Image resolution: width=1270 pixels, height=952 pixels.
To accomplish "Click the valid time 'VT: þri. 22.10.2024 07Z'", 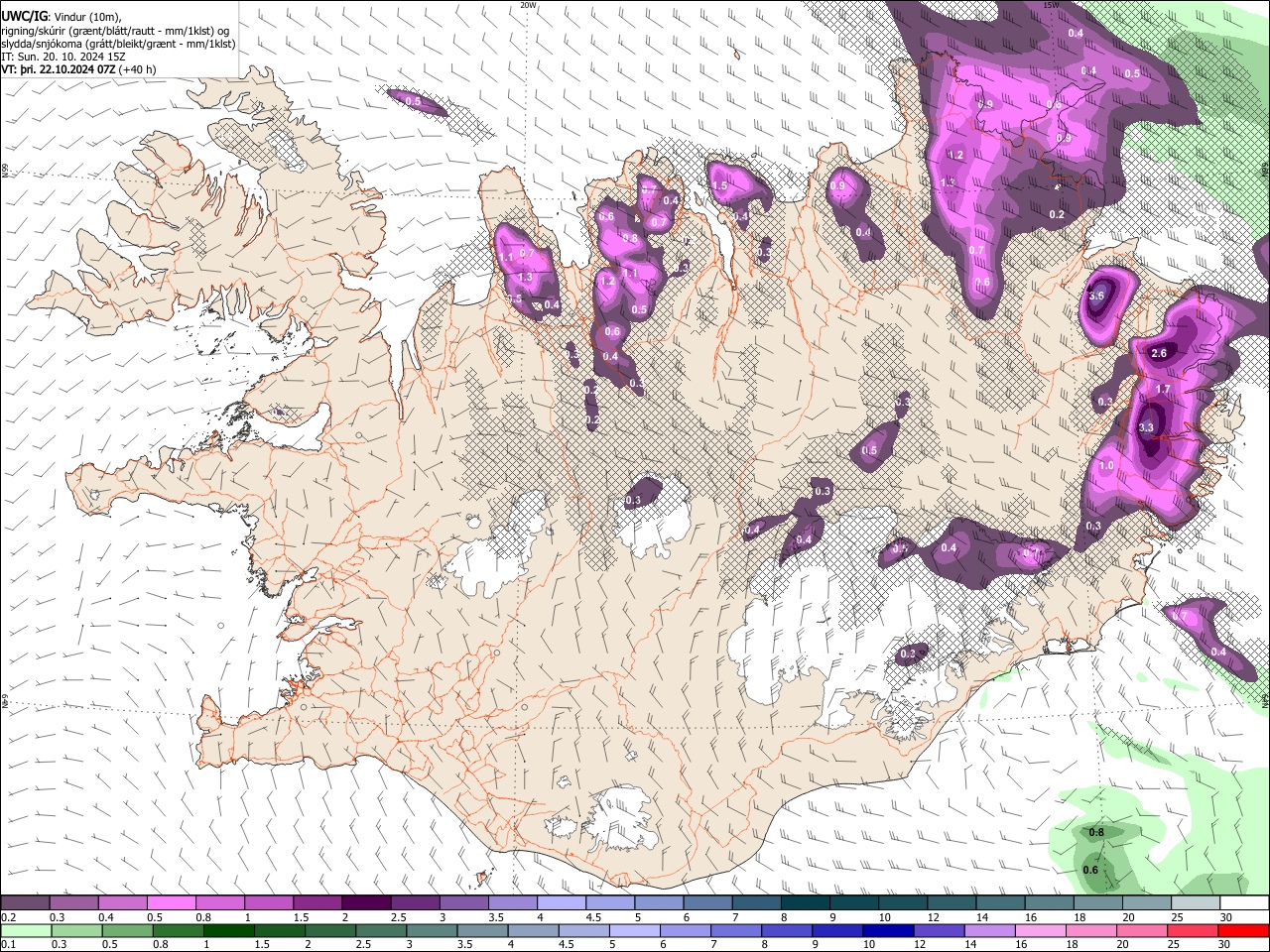I will click(x=59, y=69).
